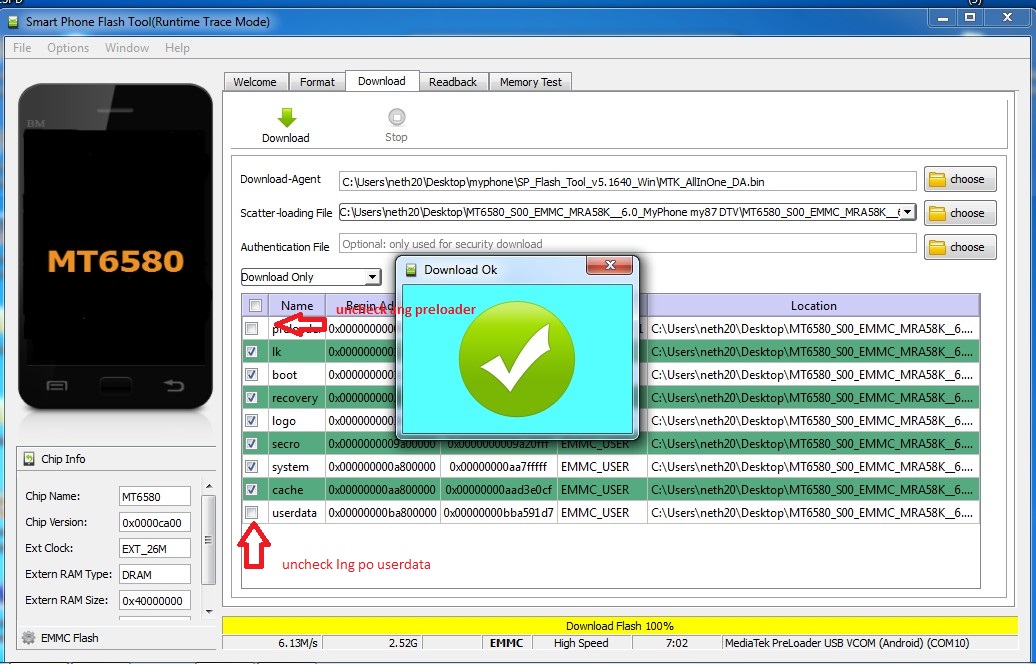Click the Chip Name MT6580 field
This screenshot has height=664, width=1036.
coord(155,496)
